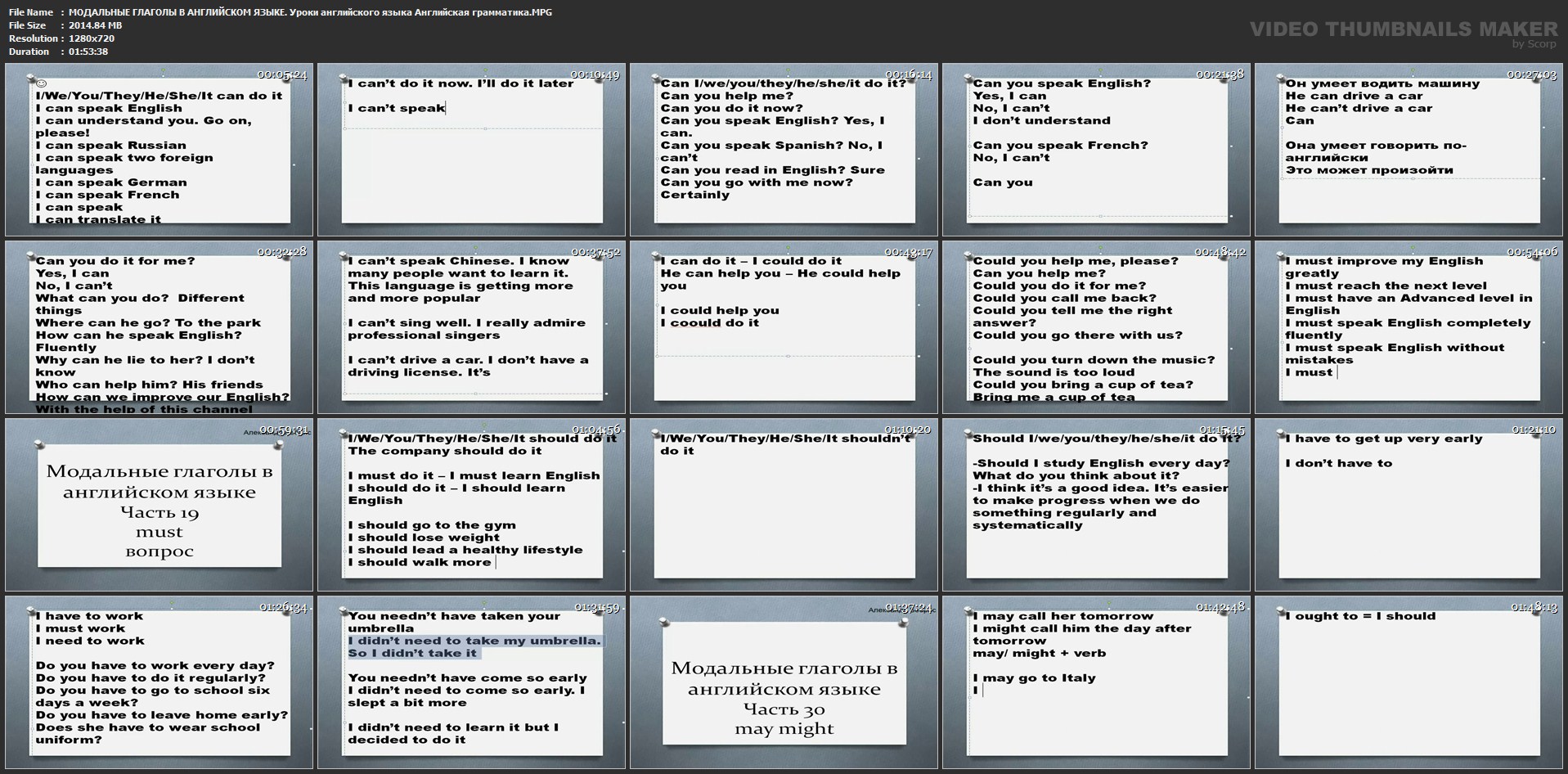Click the text "professional singers"

click(x=424, y=335)
